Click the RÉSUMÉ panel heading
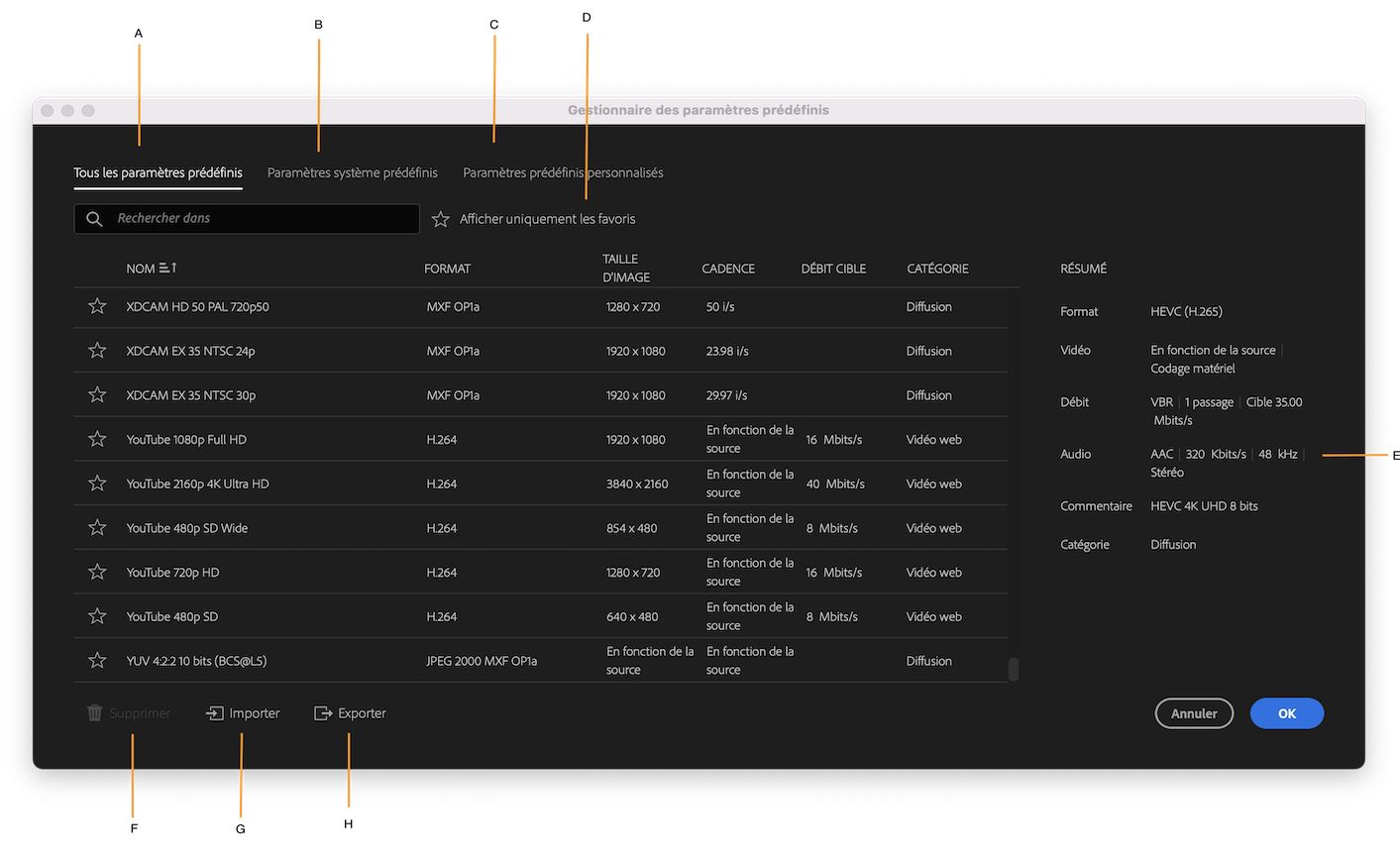The image size is (1400, 863). [x=1083, y=269]
